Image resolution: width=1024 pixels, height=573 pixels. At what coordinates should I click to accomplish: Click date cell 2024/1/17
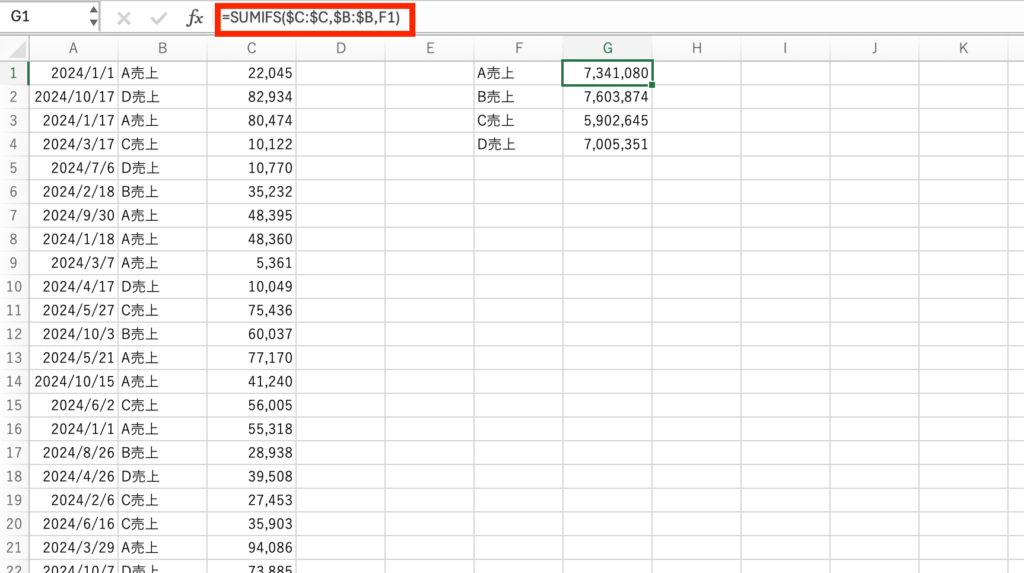click(x=74, y=121)
